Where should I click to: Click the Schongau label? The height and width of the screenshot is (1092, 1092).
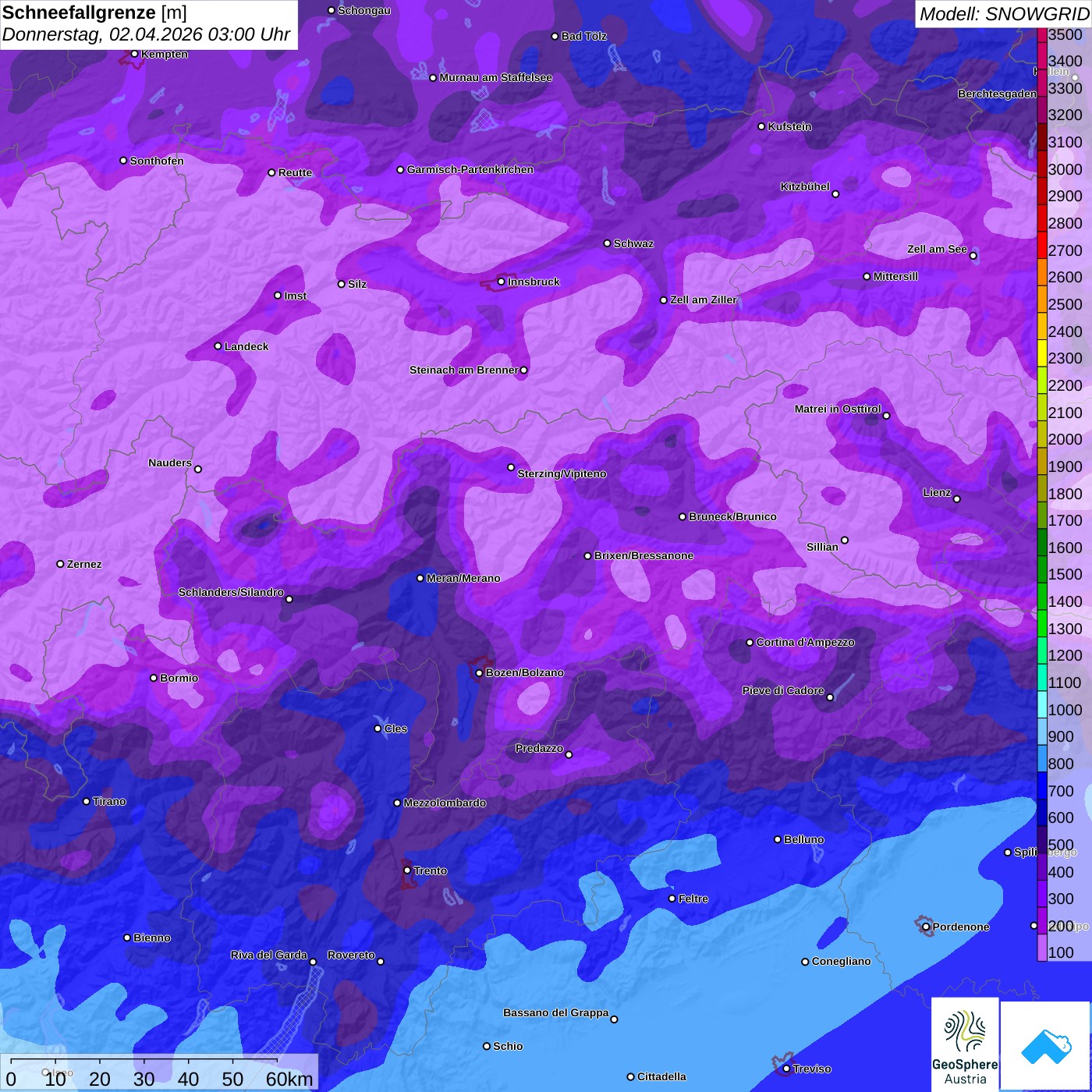click(363, 10)
